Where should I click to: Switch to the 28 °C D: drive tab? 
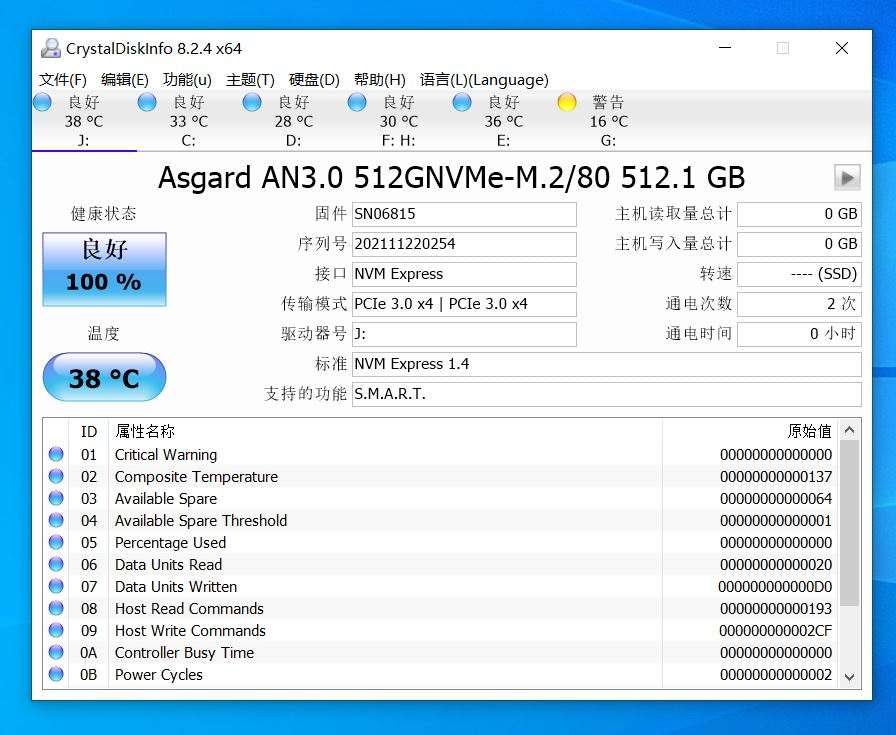294,121
